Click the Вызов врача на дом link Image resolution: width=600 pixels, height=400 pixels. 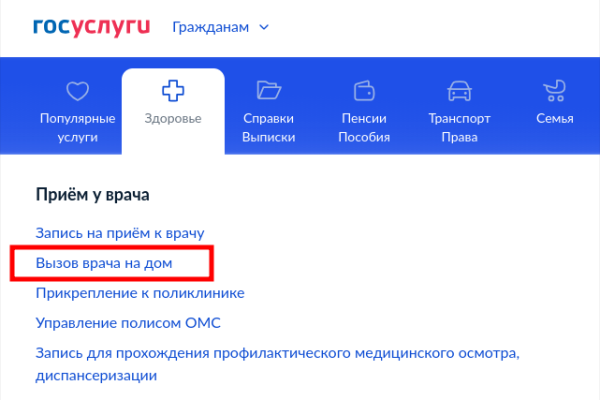coord(104,262)
